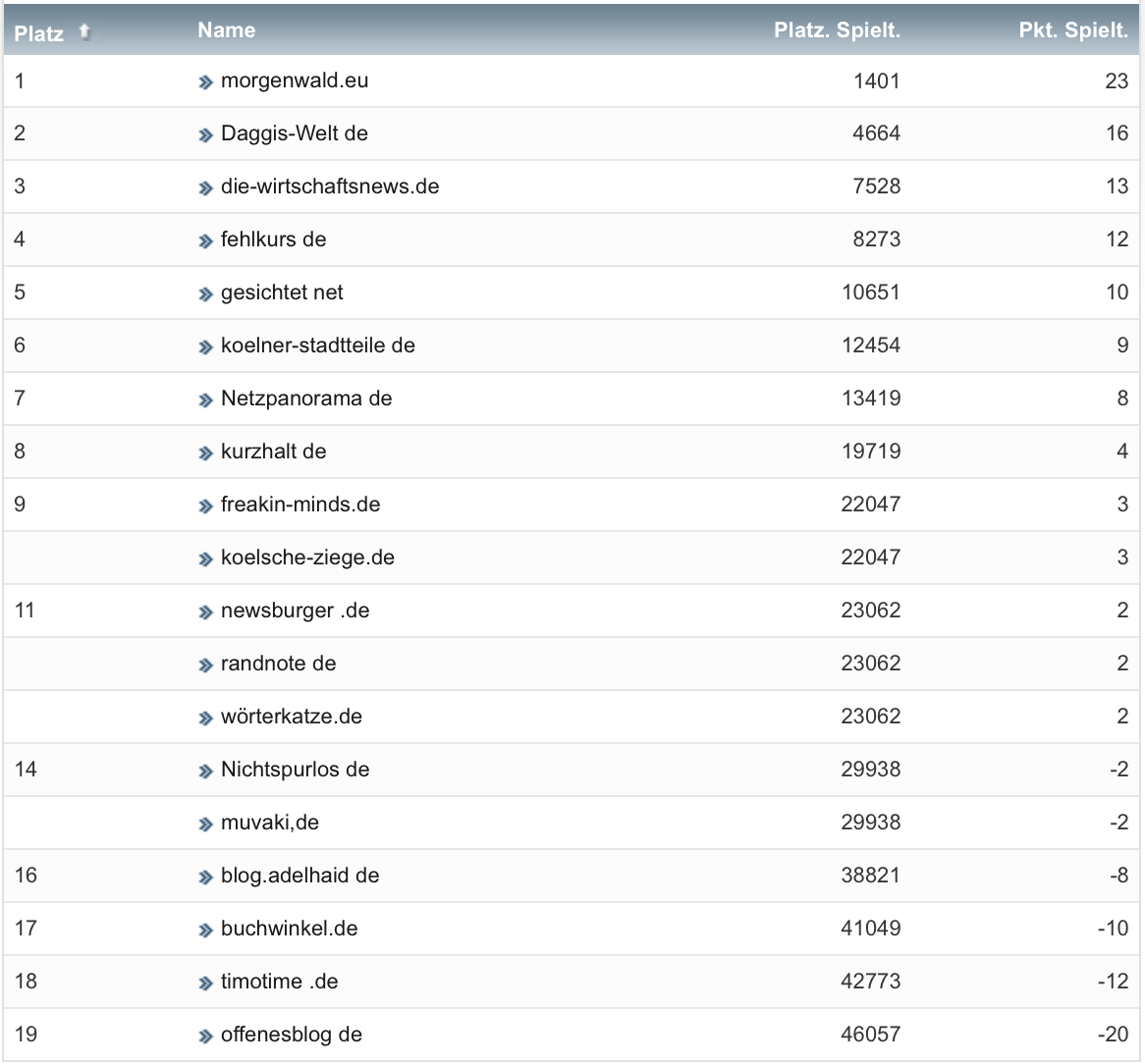Sort by the Platz. Spielt. column header

pyautogui.click(x=837, y=29)
